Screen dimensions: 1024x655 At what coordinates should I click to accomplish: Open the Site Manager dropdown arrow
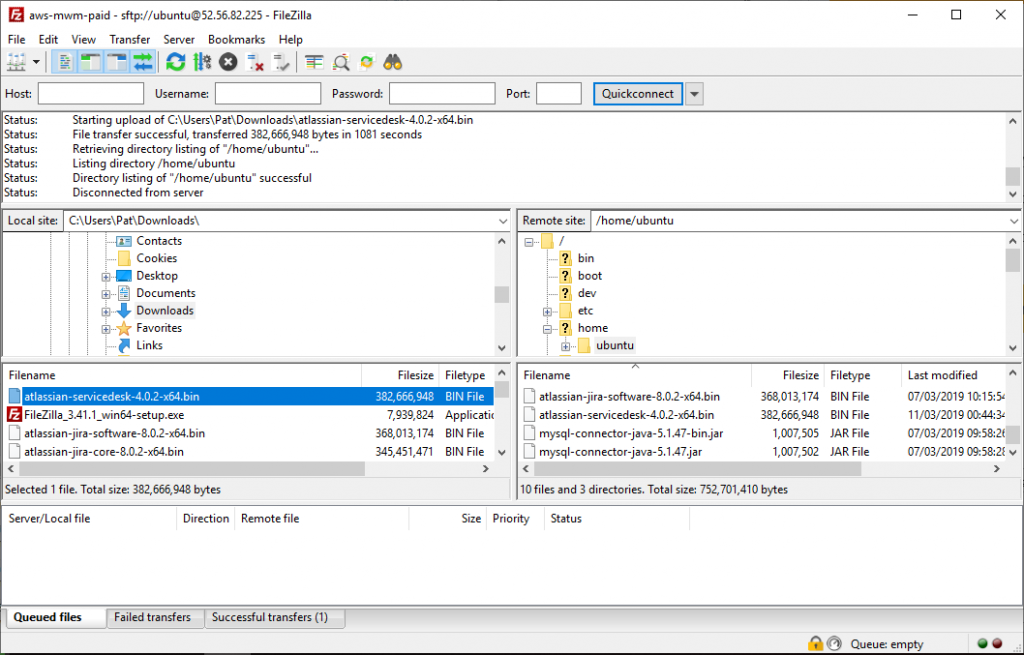[36, 63]
